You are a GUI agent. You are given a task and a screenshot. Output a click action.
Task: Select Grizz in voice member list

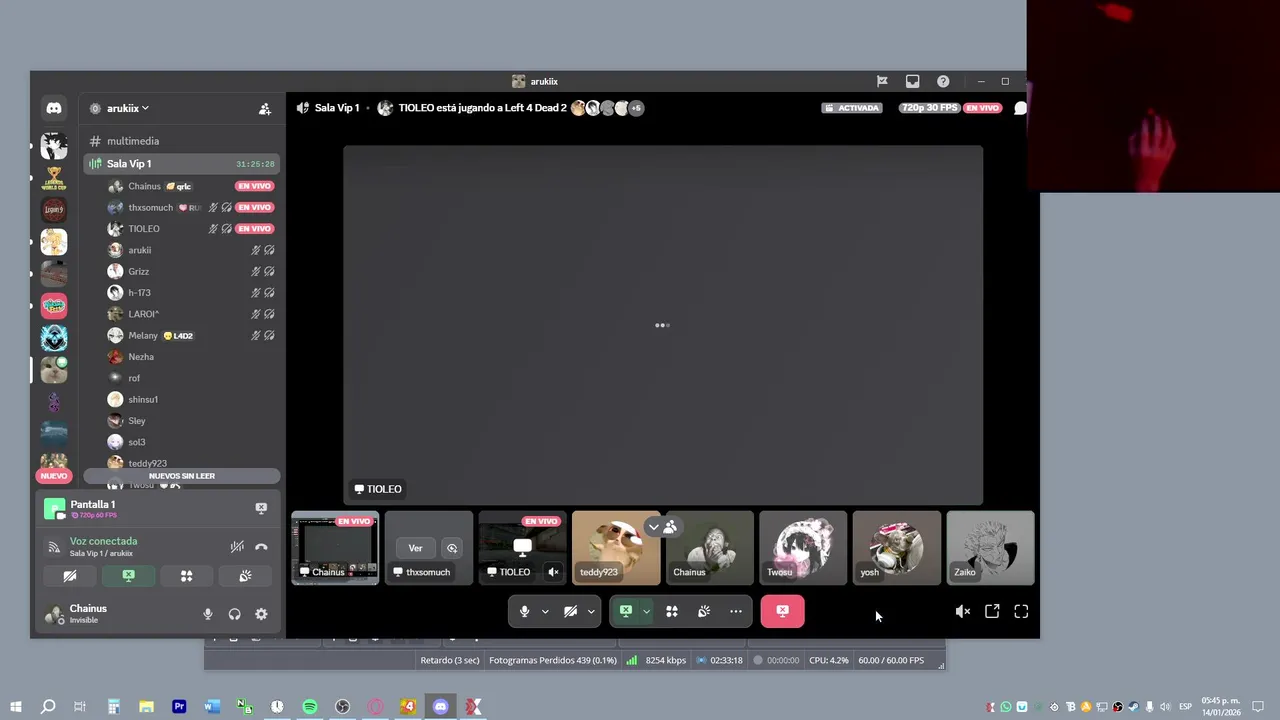(x=192, y=272)
